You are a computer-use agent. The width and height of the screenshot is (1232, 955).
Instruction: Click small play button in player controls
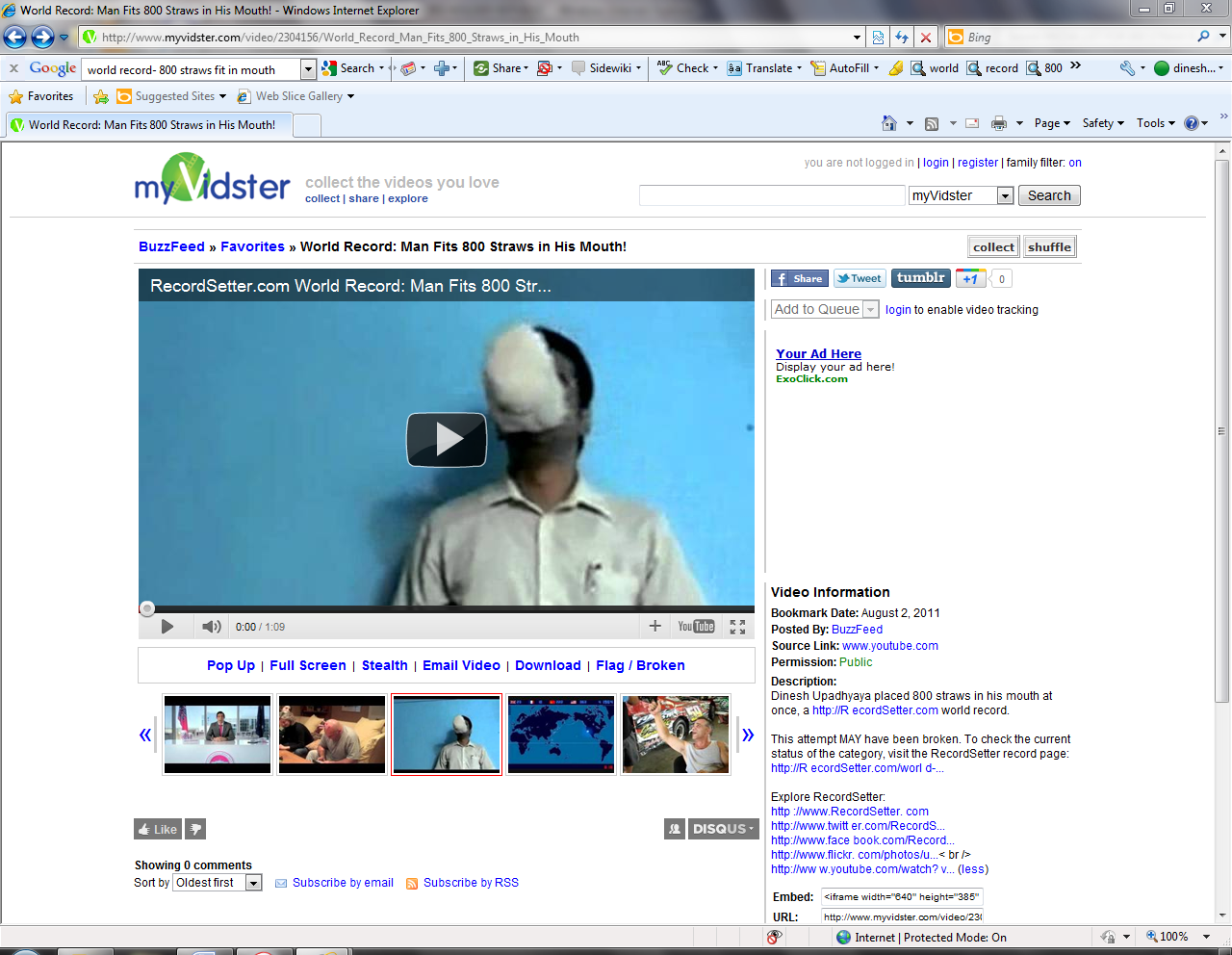pyautogui.click(x=167, y=627)
